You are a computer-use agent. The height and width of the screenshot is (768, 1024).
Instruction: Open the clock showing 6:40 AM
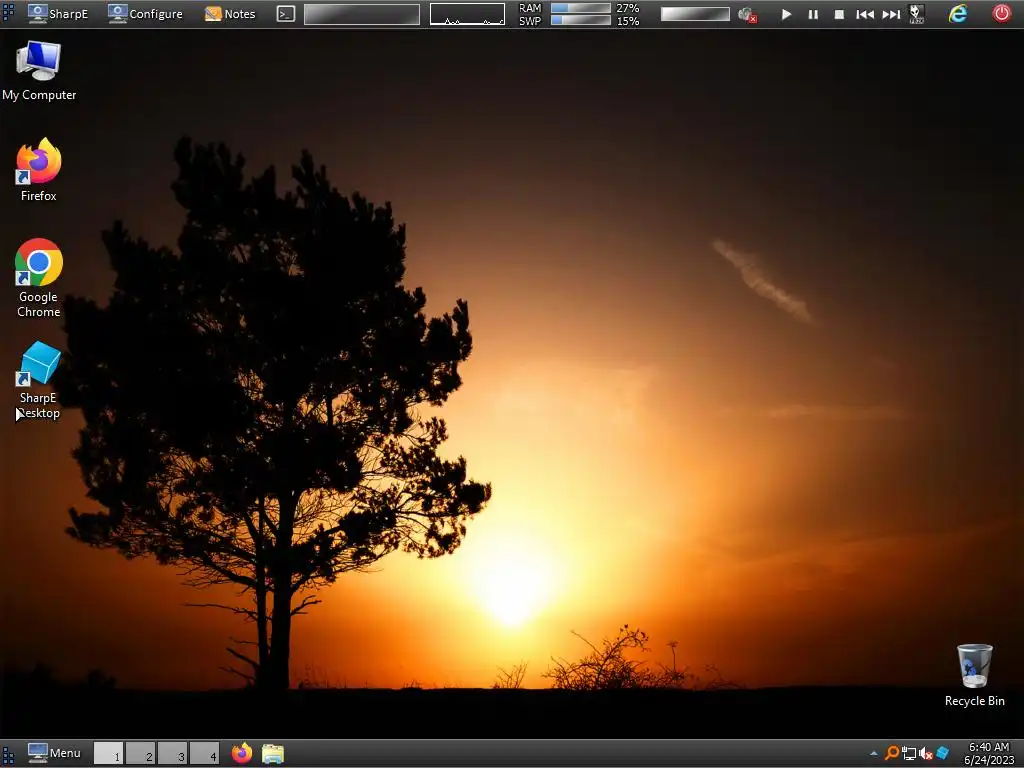pyautogui.click(x=989, y=754)
